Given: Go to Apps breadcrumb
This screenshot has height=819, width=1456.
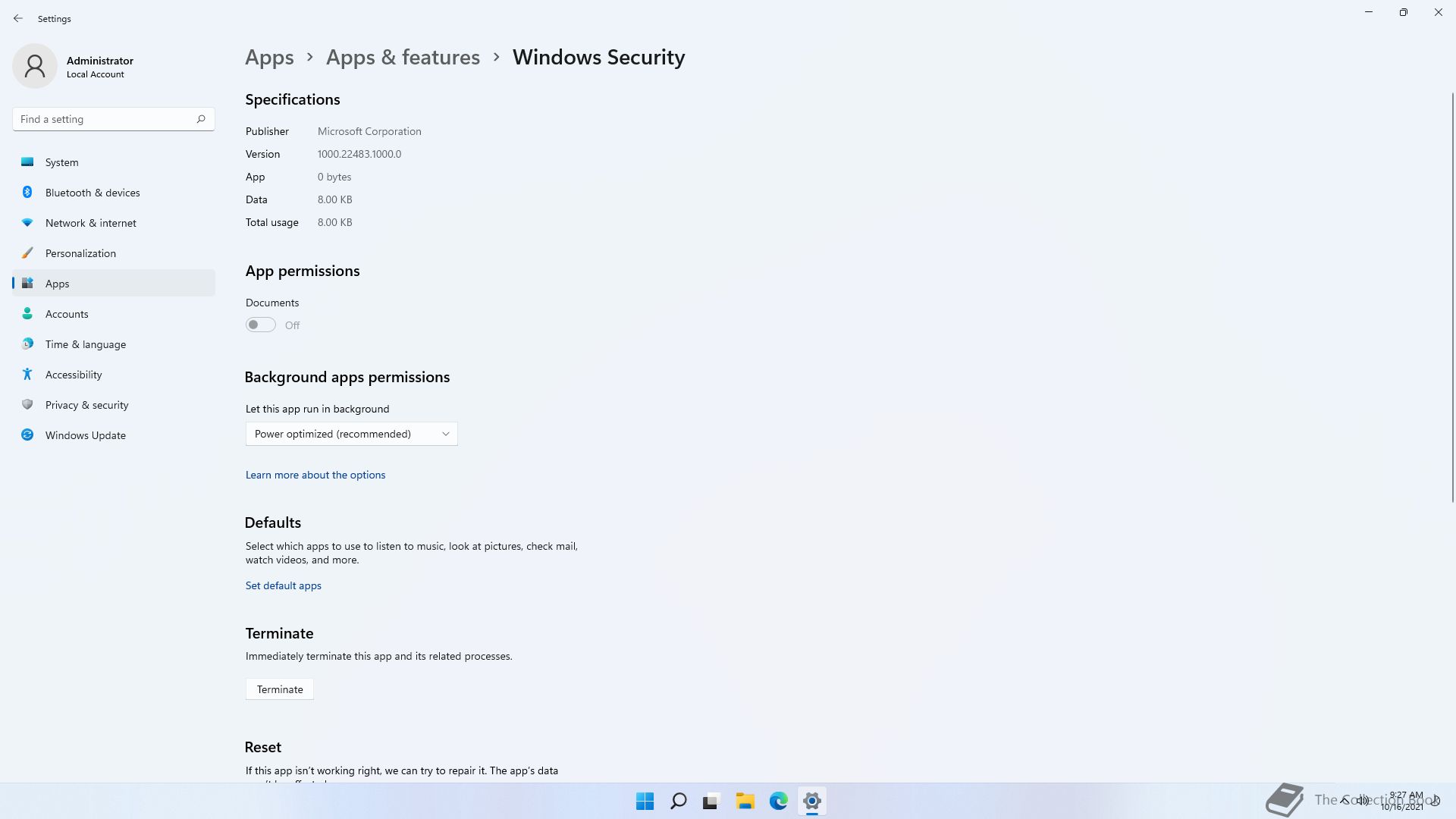Looking at the screenshot, I should click(x=269, y=58).
